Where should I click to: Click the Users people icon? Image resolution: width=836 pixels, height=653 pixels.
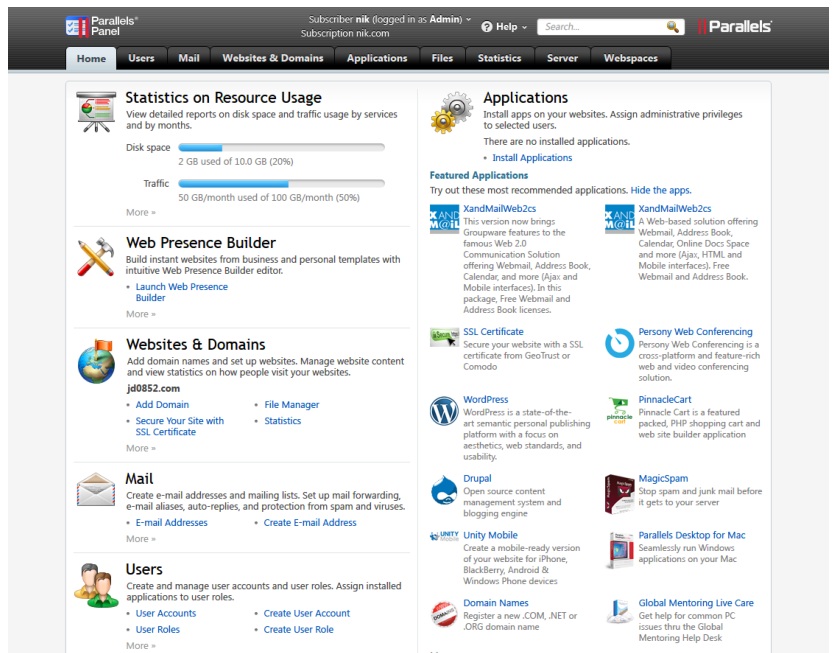[x=96, y=585]
